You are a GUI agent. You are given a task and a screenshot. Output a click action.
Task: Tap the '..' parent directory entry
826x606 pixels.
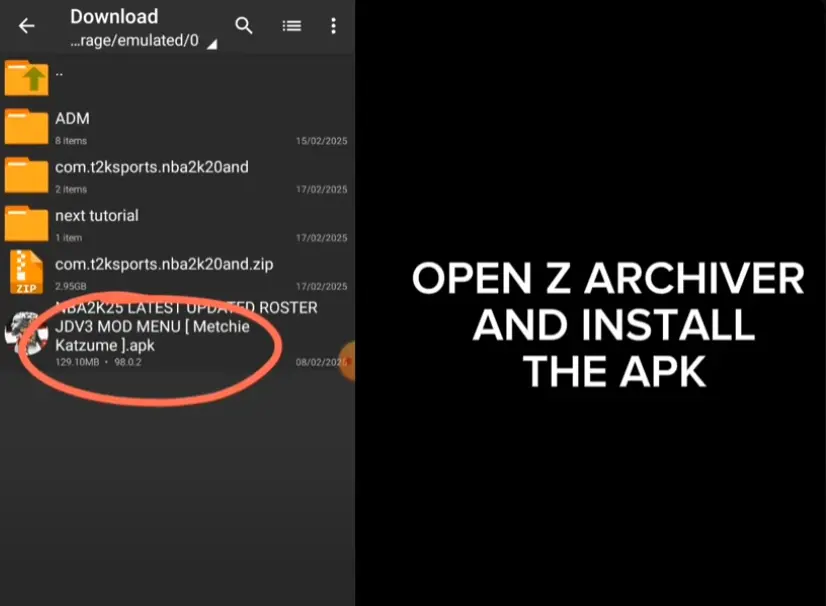tap(178, 78)
